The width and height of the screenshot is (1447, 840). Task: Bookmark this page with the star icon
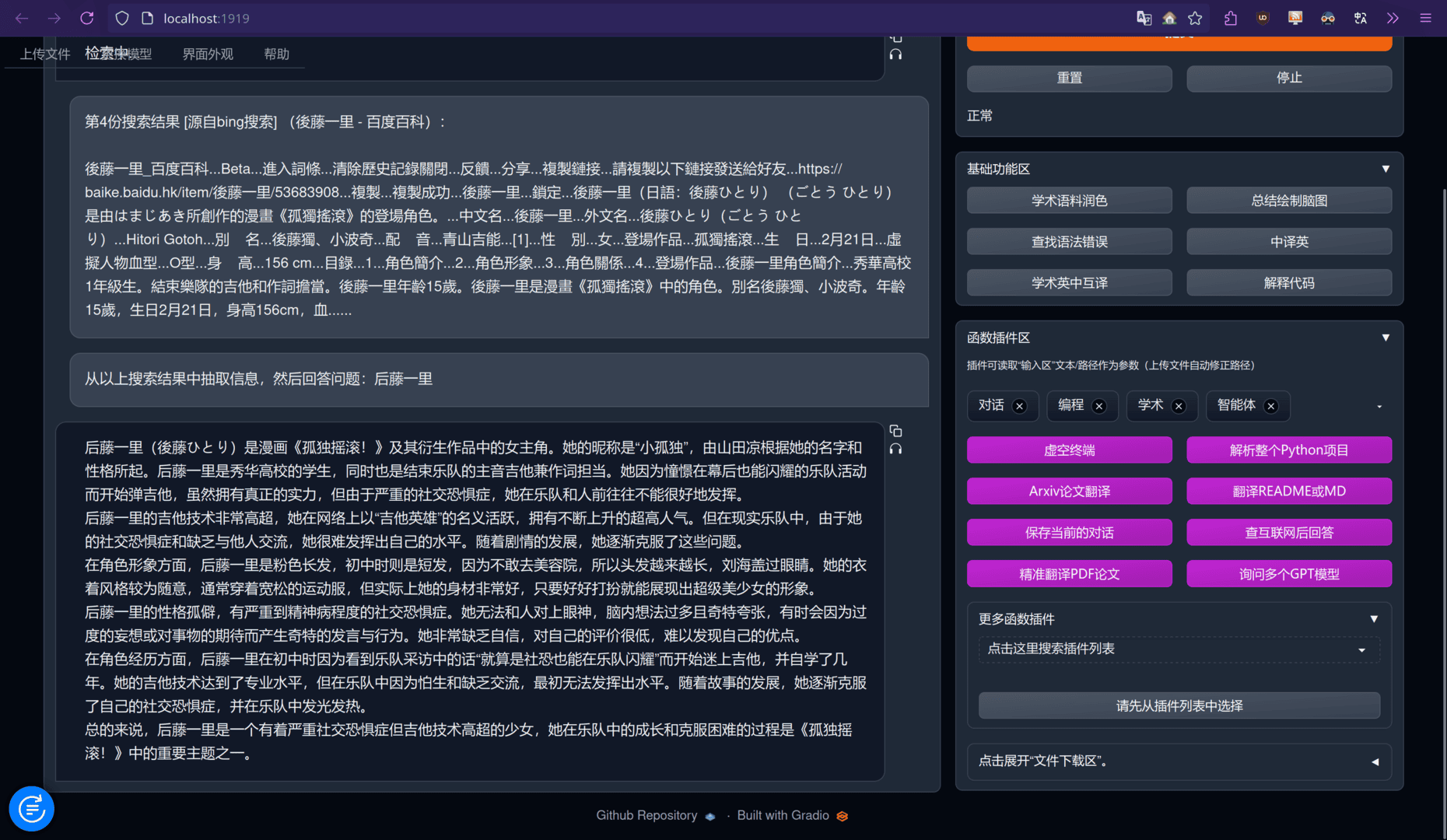[1196, 18]
